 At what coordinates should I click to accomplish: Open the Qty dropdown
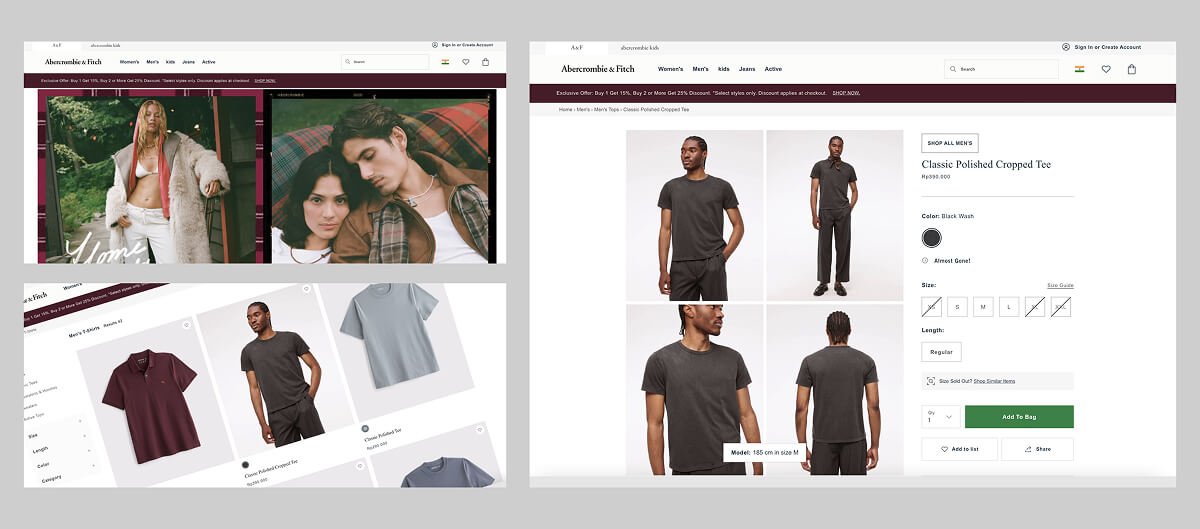point(940,417)
